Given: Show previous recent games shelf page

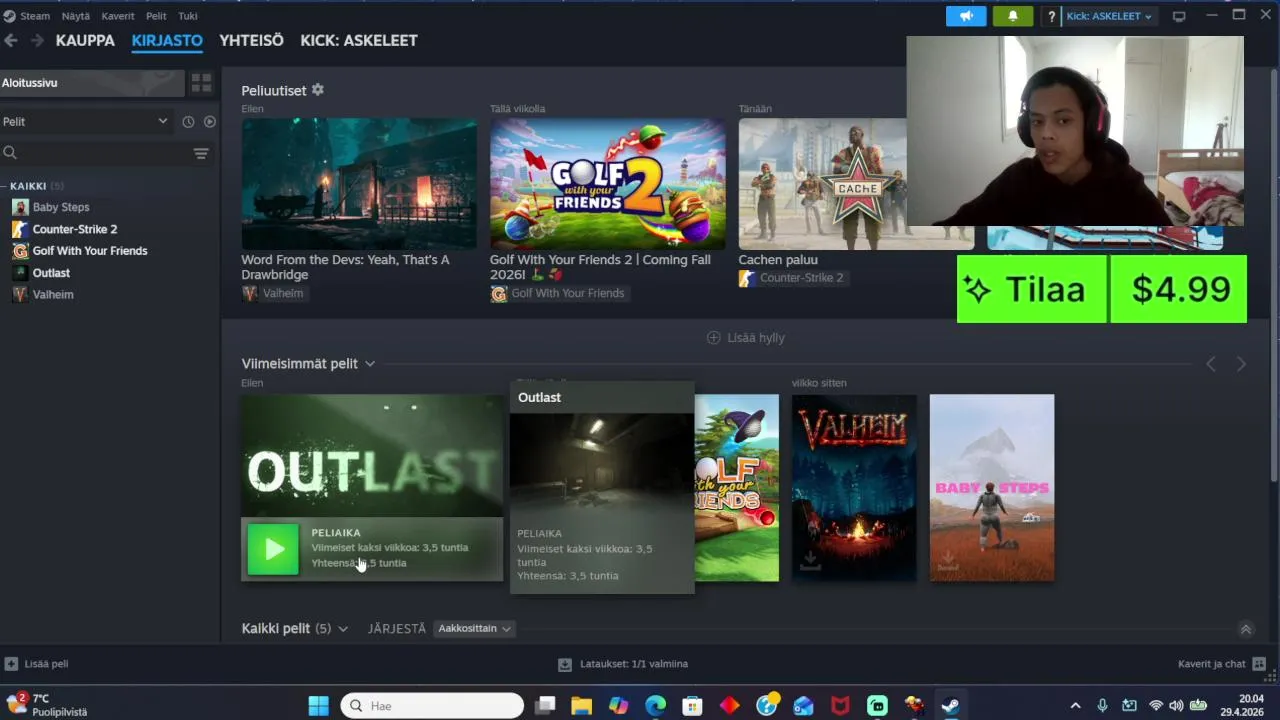Looking at the screenshot, I should click(x=1211, y=364).
